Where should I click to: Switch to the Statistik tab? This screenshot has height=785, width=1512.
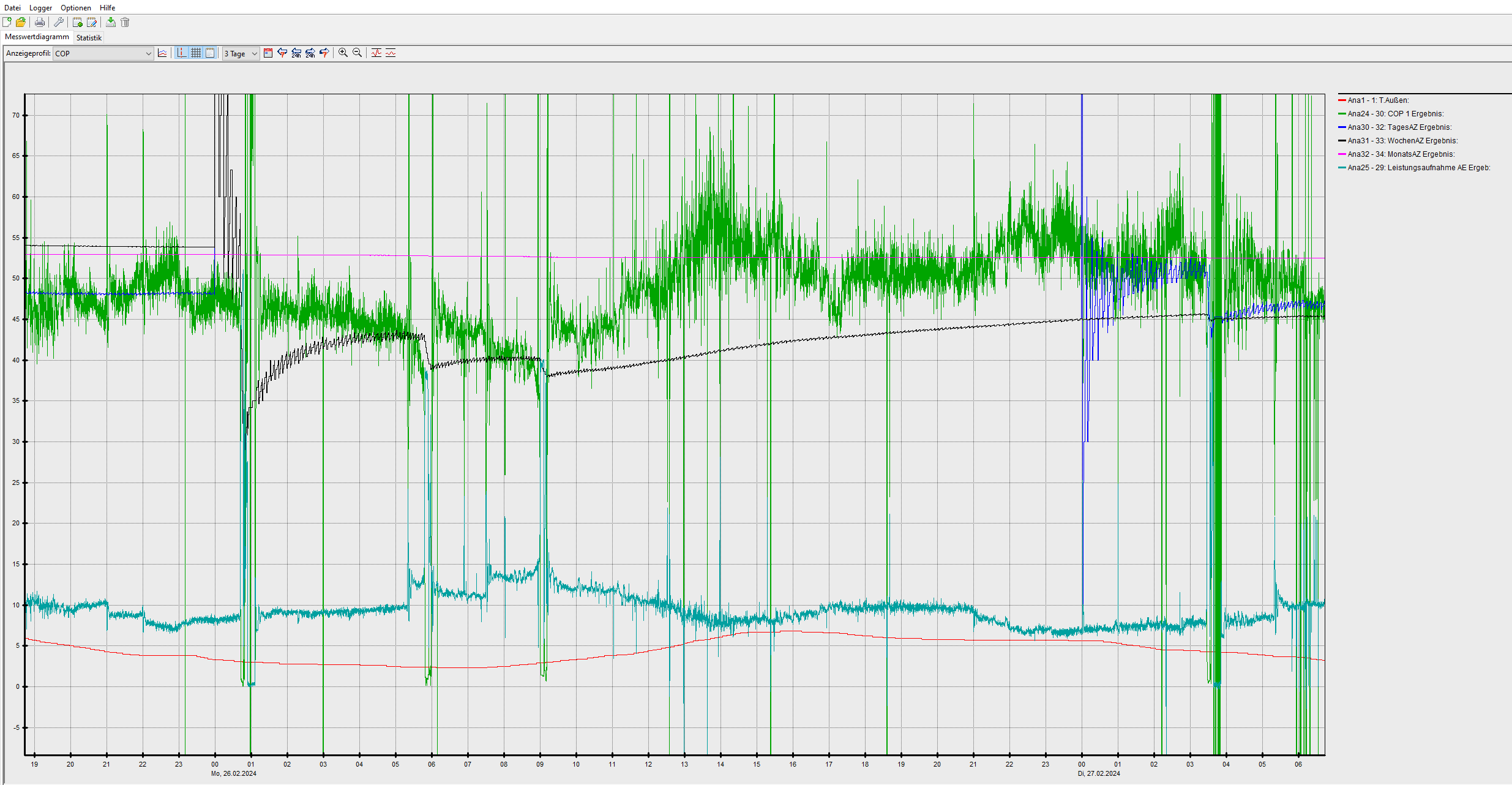pos(89,38)
